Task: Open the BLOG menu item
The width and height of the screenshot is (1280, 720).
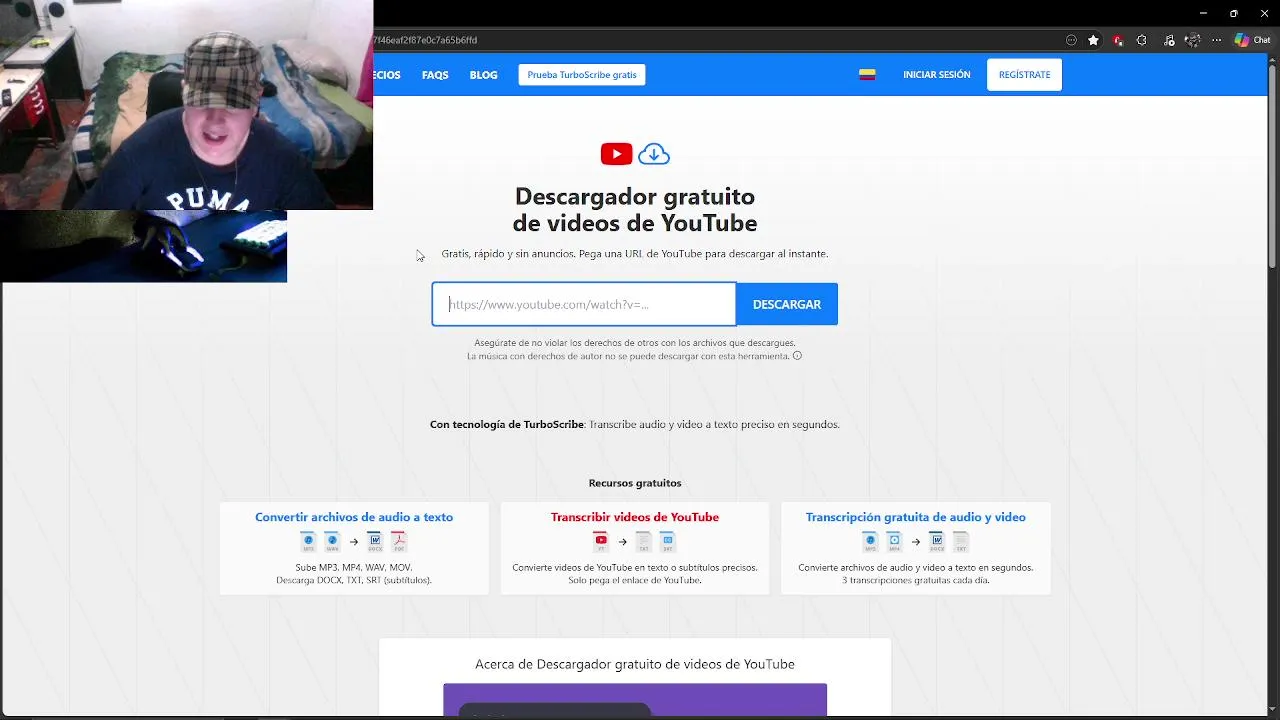Action: click(483, 75)
